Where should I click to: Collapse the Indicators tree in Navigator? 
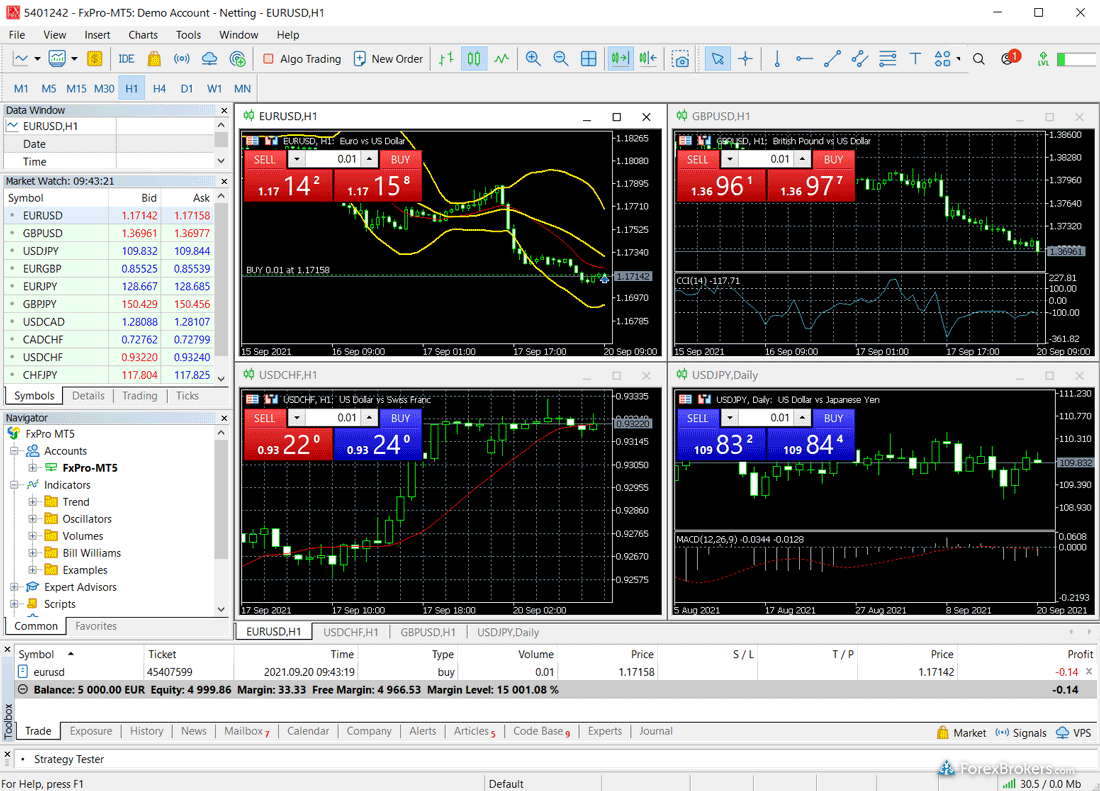coord(16,485)
